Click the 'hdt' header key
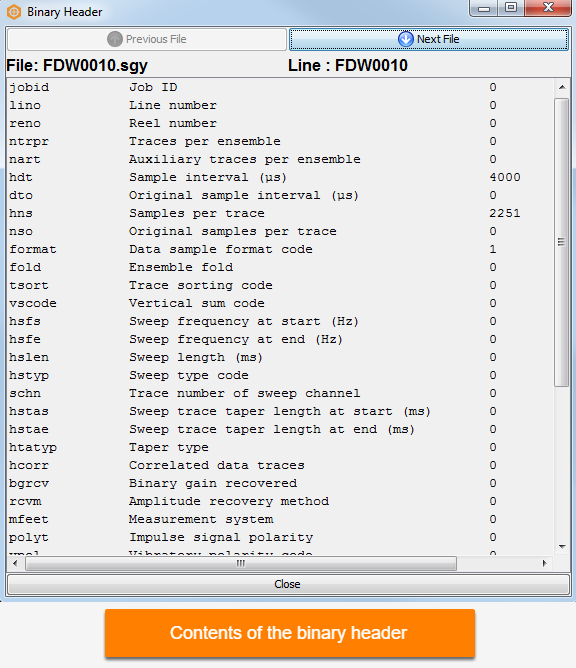The width and height of the screenshot is (576, 668). click(21, 177)
